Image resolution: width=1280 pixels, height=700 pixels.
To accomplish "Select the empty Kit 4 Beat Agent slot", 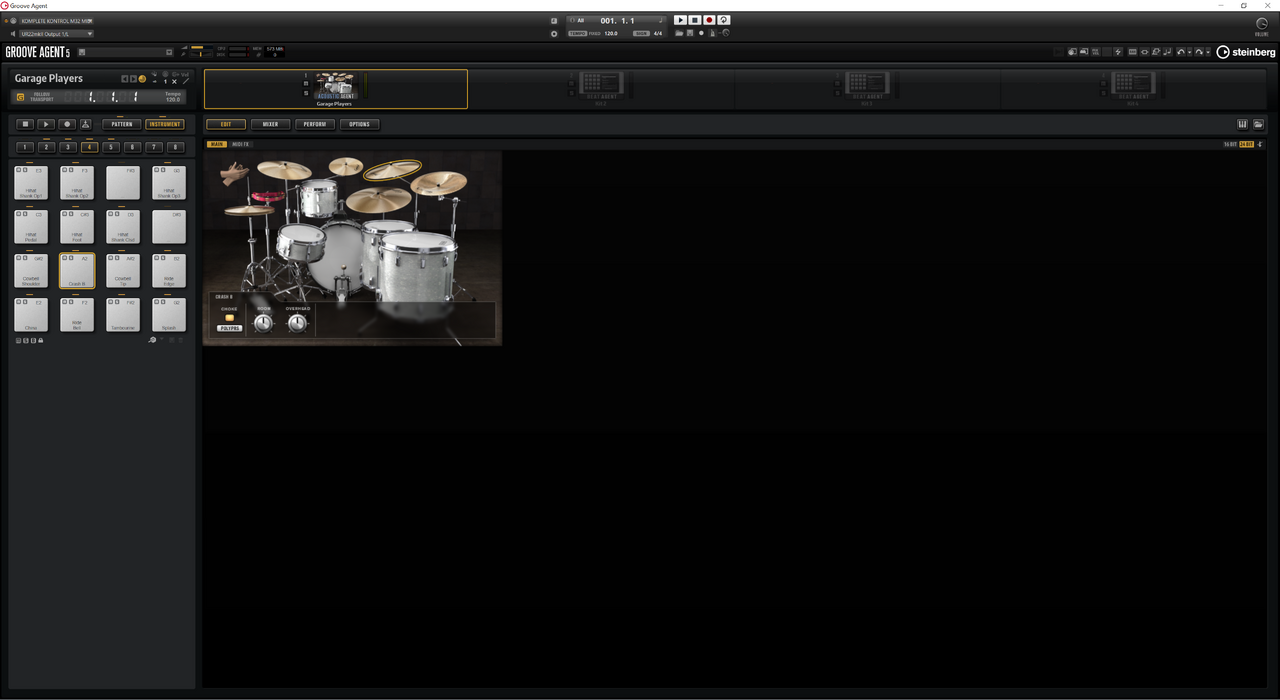I will click(x=1133, y=89).
